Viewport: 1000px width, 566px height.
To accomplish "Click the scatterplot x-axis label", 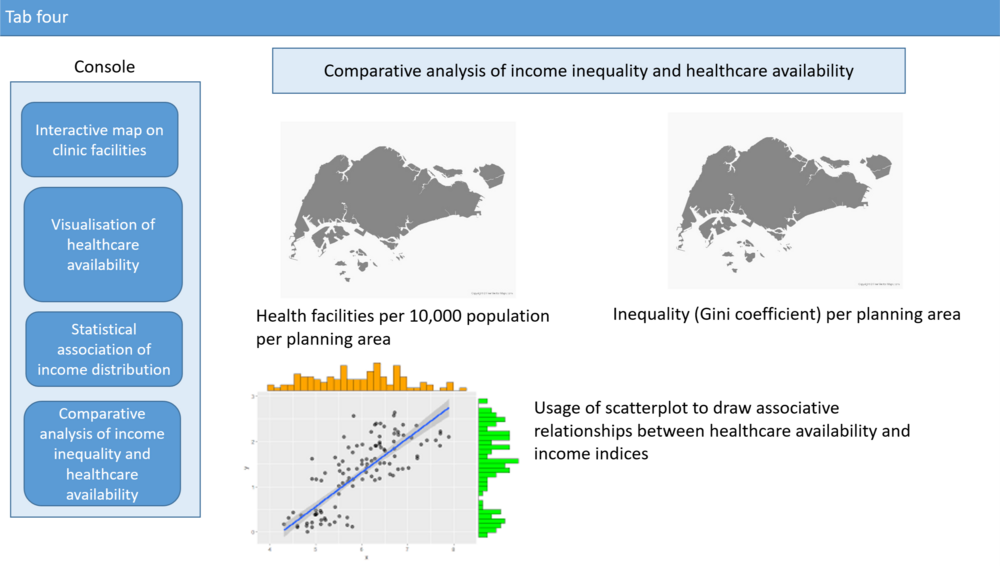I will pos(364,557).
